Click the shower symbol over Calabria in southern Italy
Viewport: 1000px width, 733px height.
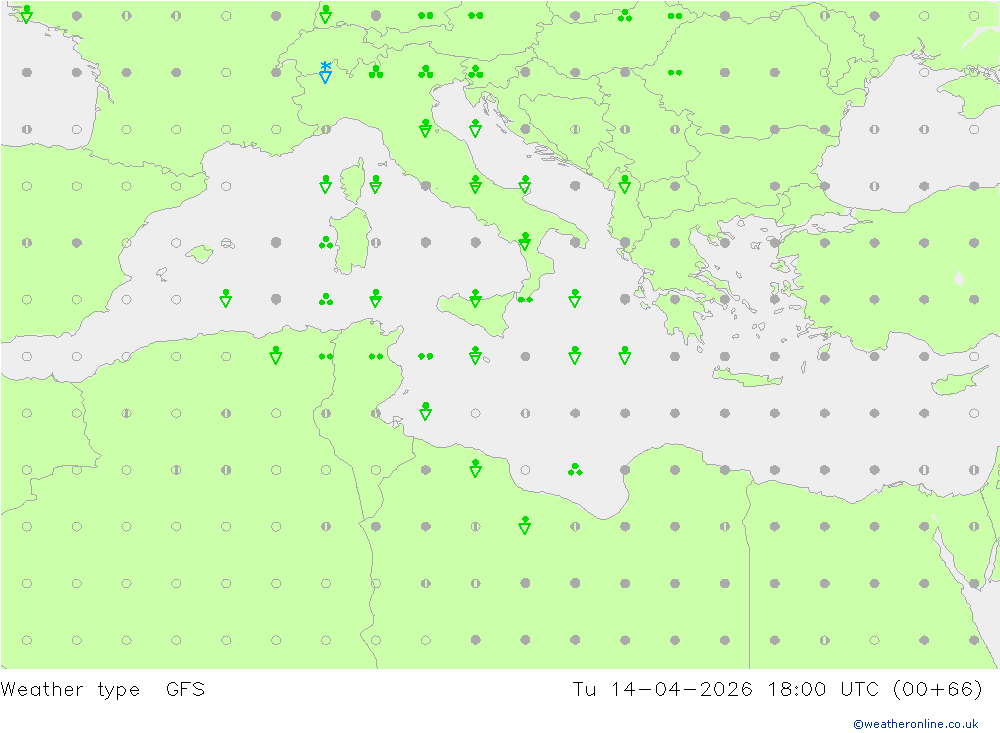click(x=525, y=241)
